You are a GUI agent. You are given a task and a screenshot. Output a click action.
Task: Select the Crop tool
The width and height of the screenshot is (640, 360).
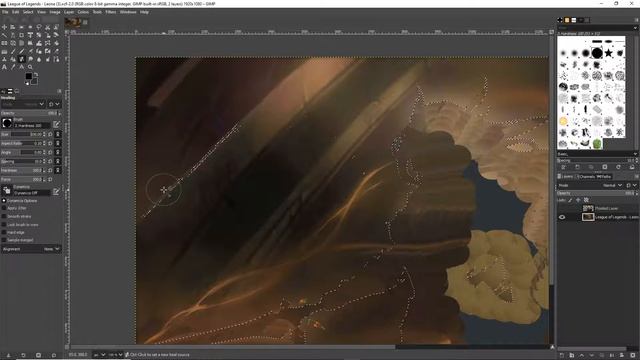click(21, 35)
